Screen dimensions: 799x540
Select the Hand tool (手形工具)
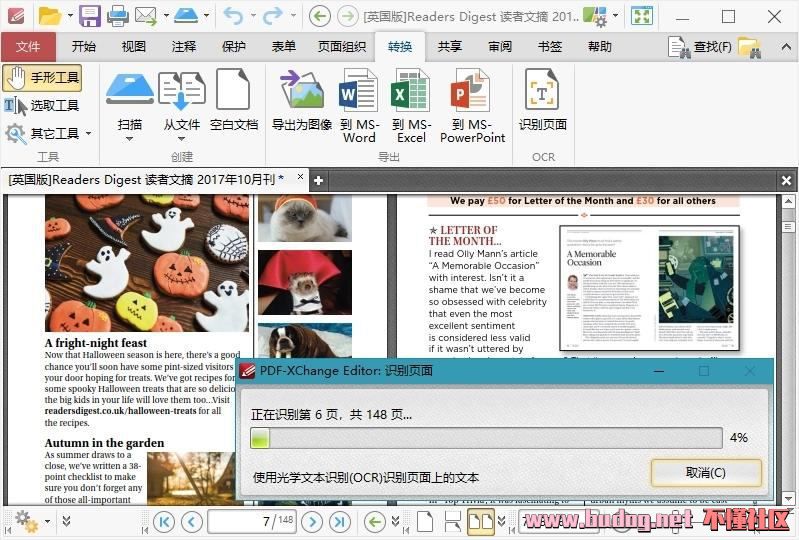42,78
